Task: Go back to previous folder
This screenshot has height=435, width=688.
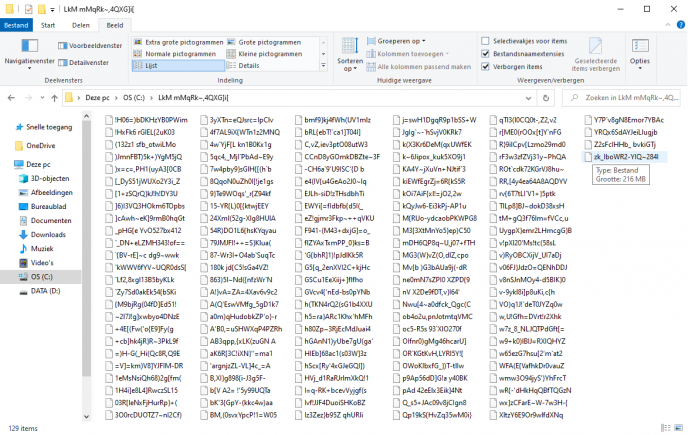Action: [11, 98]
